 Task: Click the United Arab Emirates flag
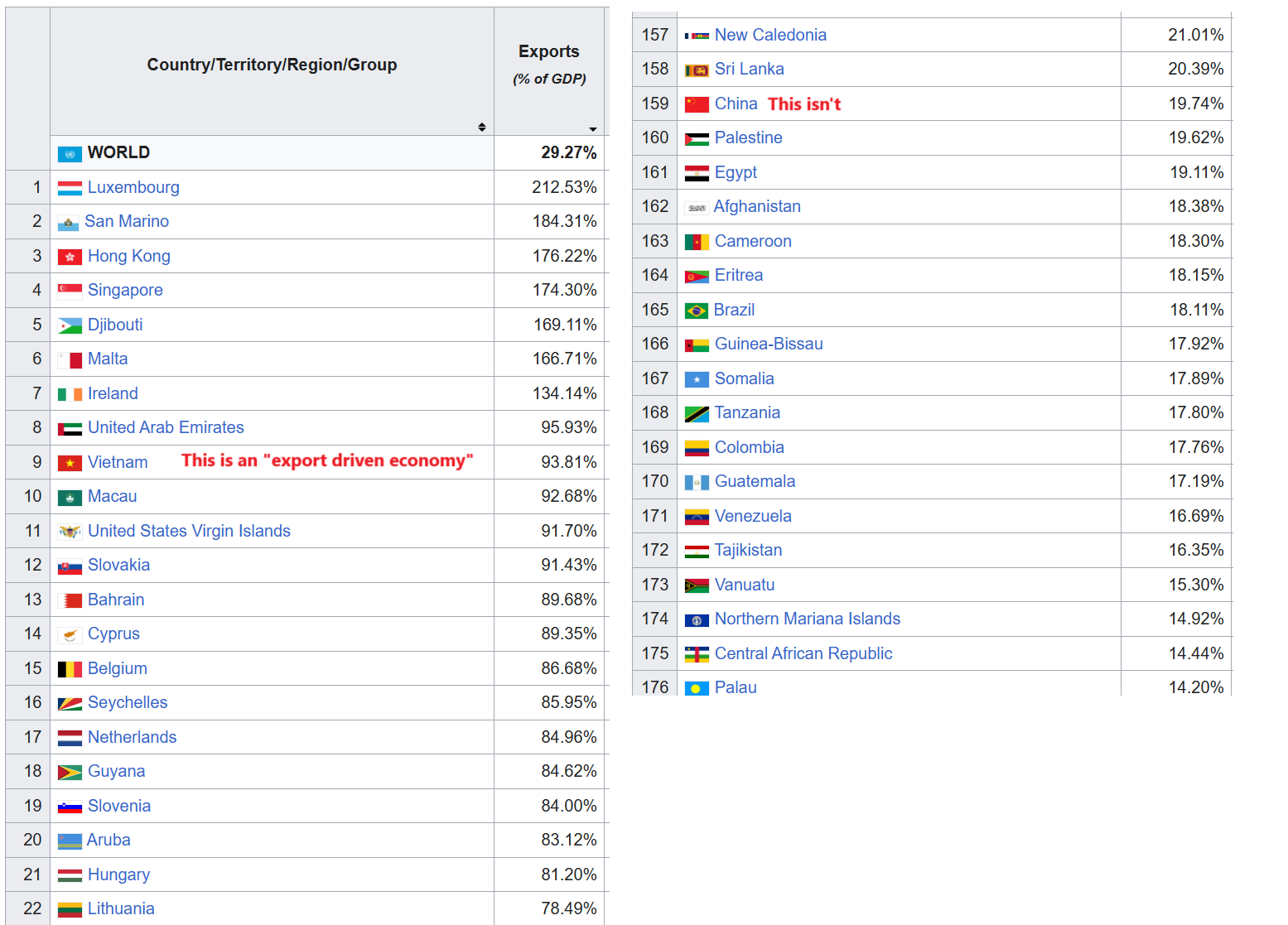(x=70, y=428)
